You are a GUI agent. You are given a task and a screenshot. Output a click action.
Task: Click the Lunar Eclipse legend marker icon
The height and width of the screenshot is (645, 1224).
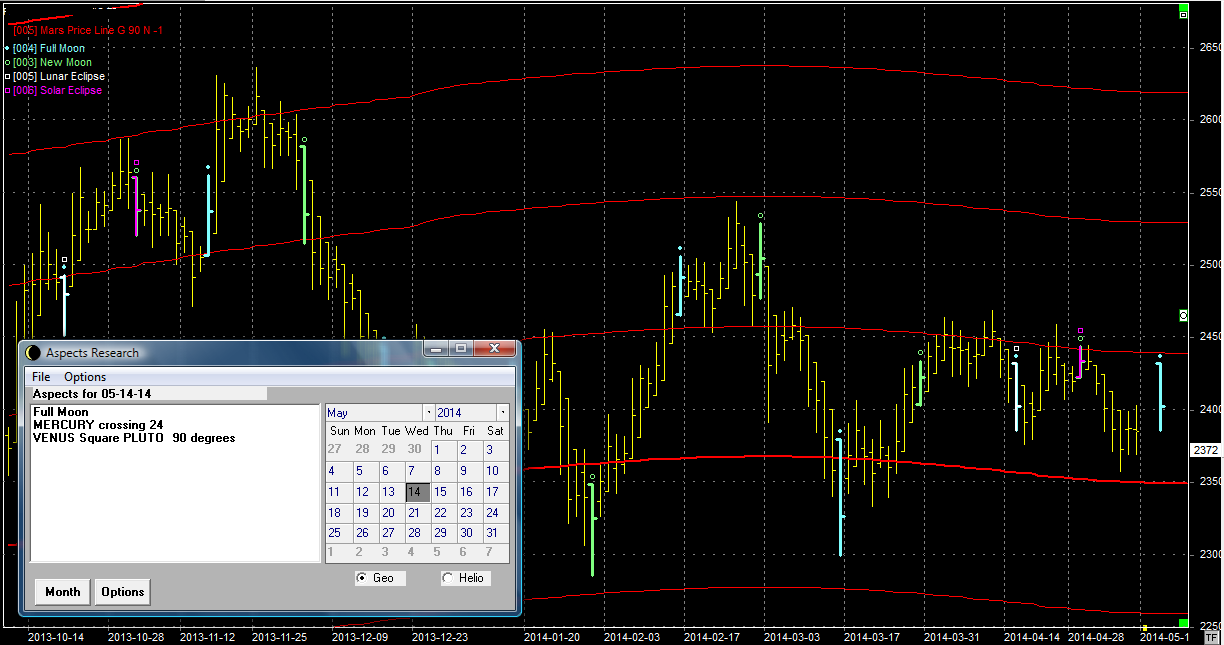7,76
